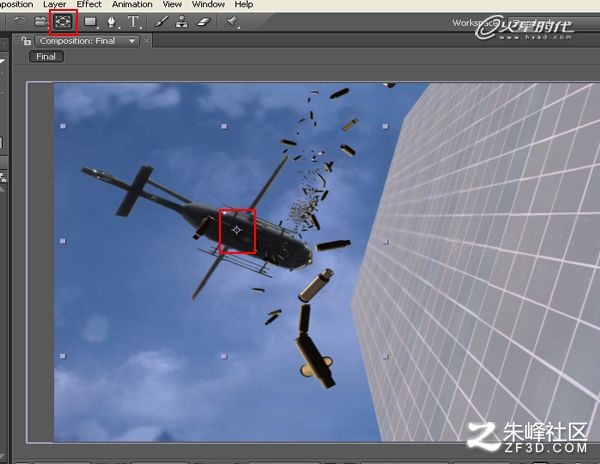Select the Pan Behind anchor point tool
Viewport: 600px width, 464px height.
[62, 22]
